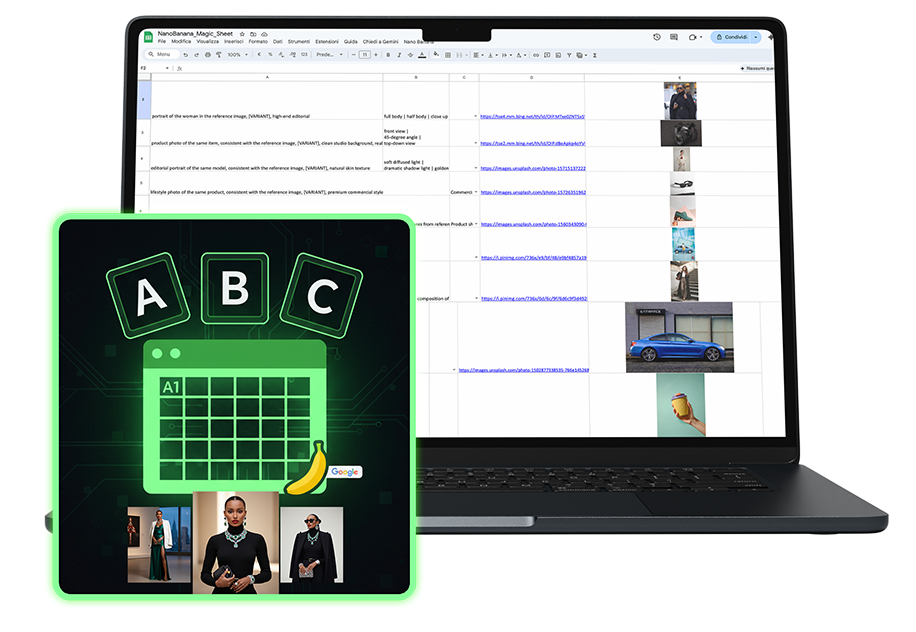Open the File menu
This screenshot has width=916, height=632.
pyautogui.click(x=162, y=41)
